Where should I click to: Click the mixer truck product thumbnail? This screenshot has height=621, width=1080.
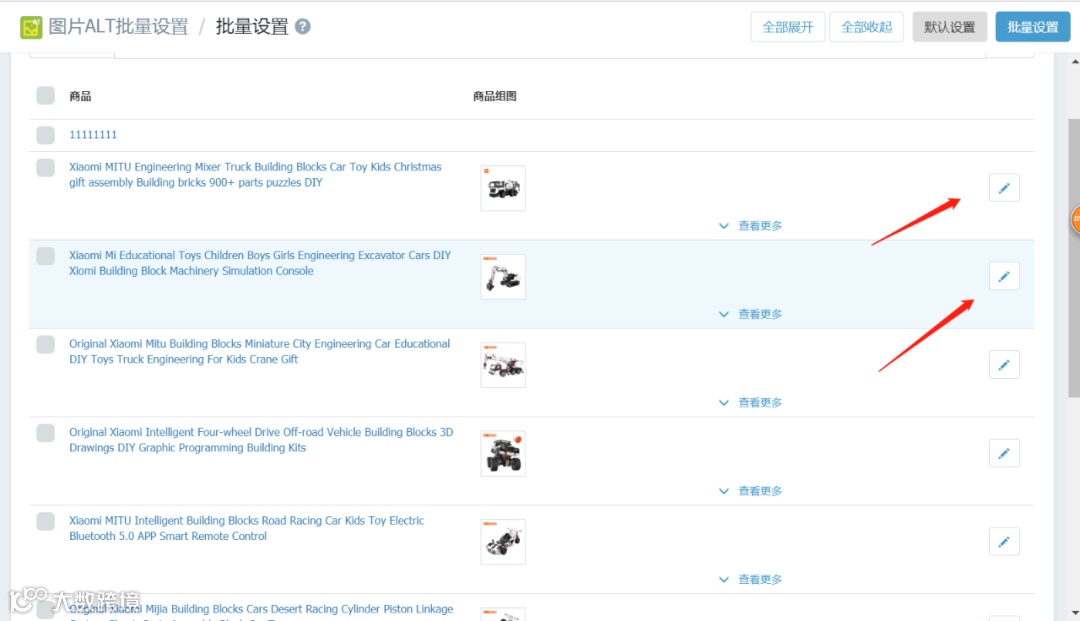[503, 188]
